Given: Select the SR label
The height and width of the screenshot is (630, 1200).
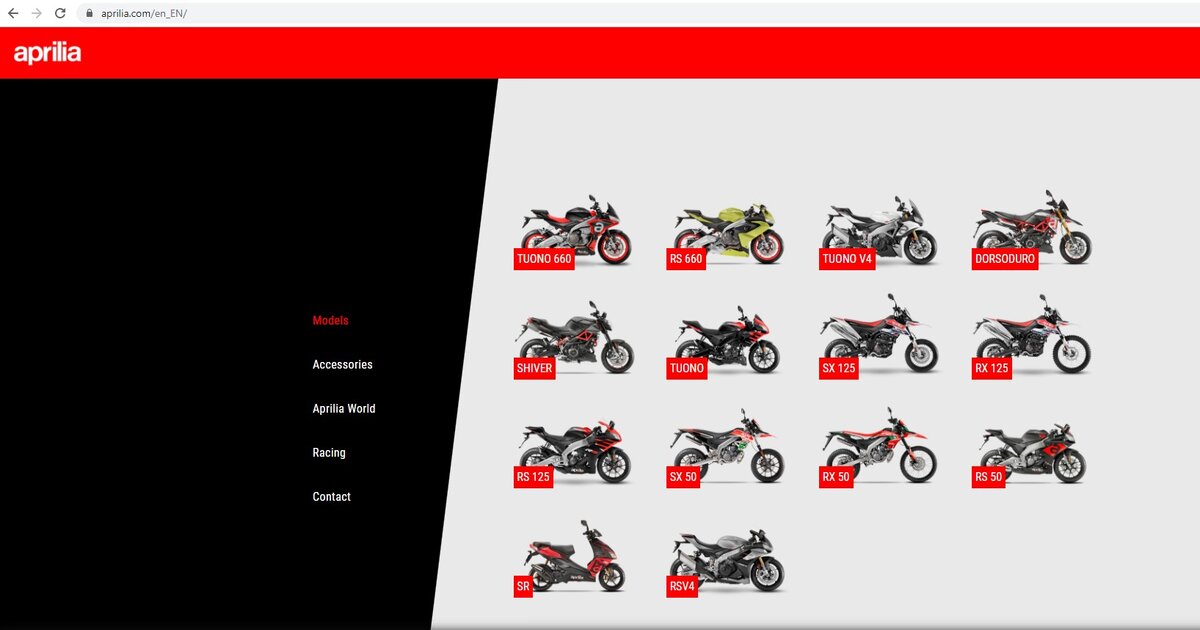Looking at the screenshot, I should 523,586.
